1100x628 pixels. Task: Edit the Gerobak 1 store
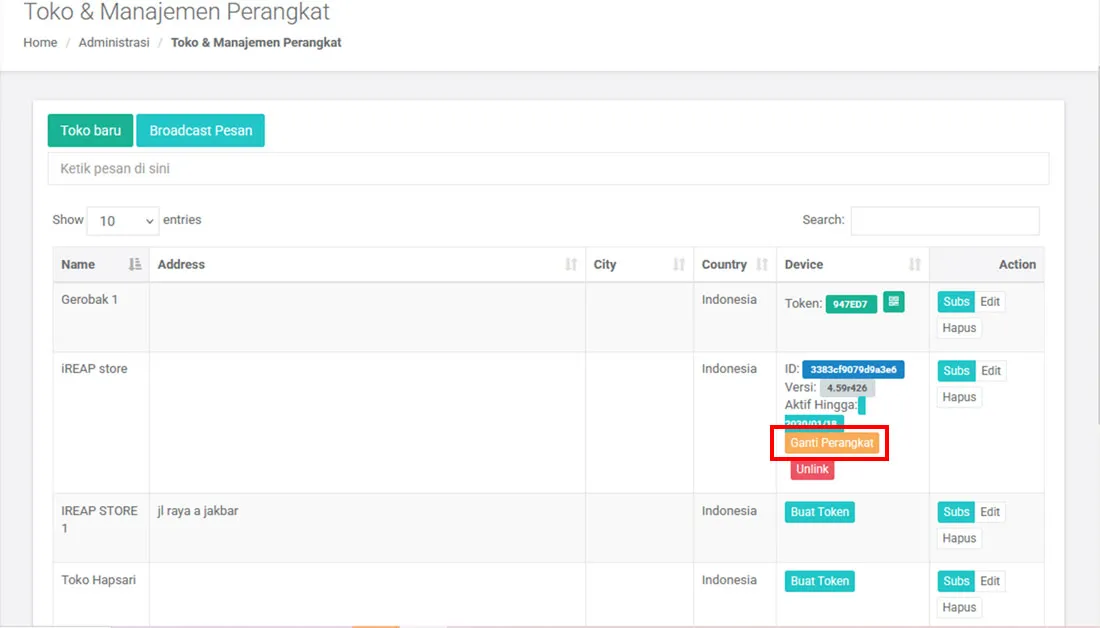click(x=990, y=302)
